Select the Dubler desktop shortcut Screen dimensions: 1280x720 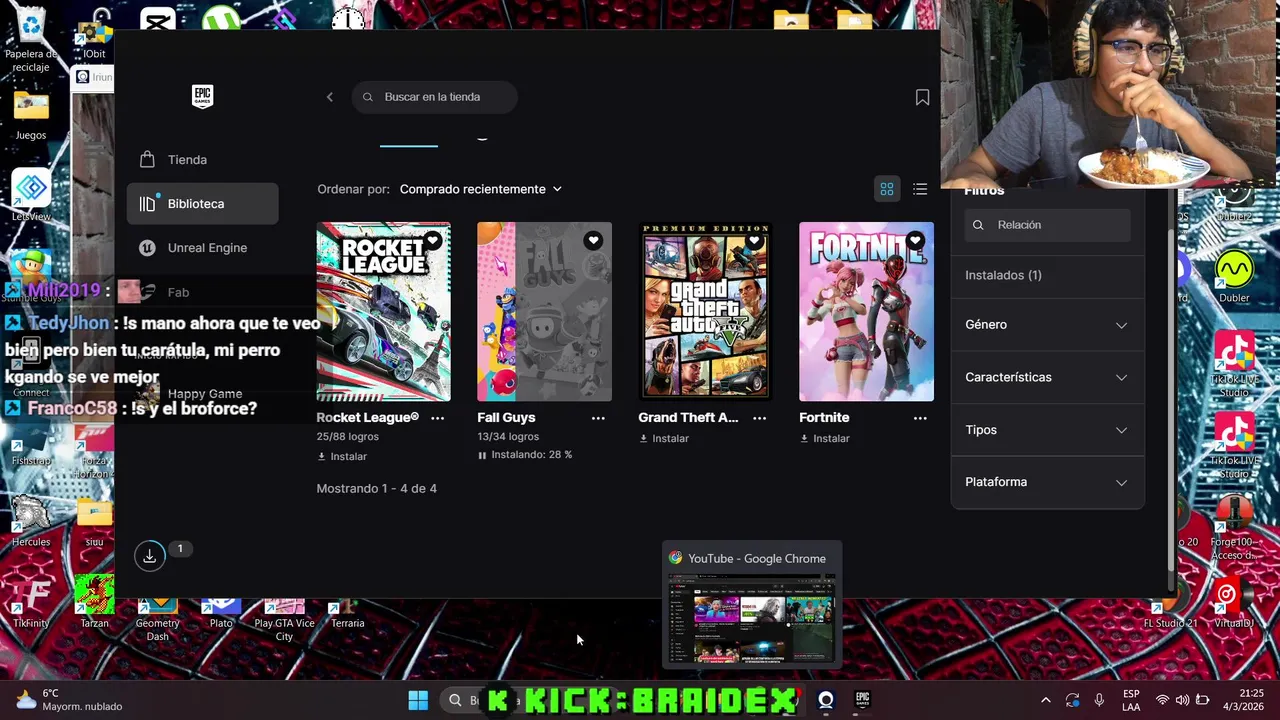[1234, 278]
